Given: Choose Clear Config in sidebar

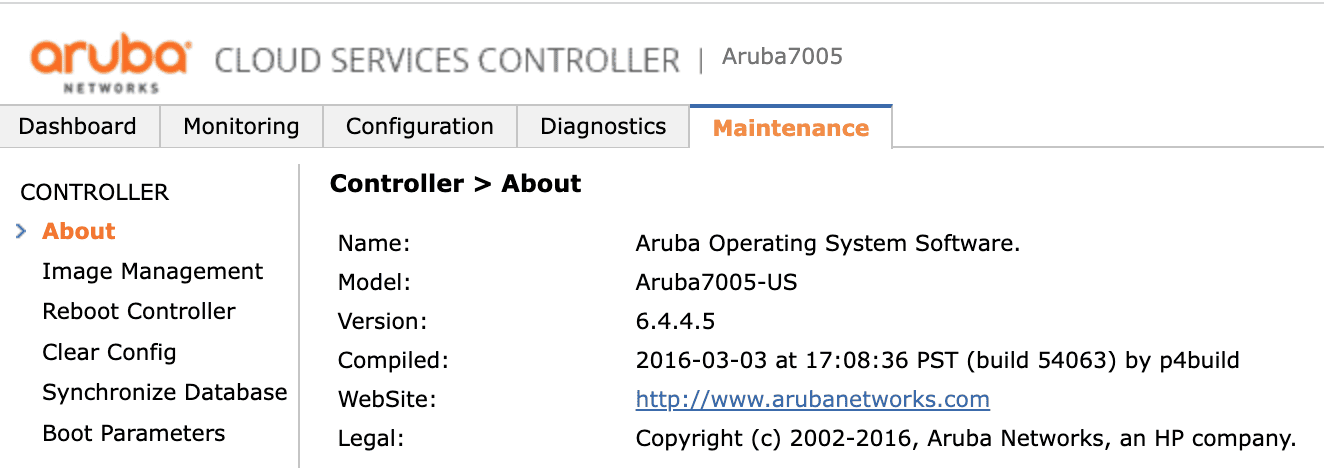Looking at the screenshot, I should (x=109, y=352).
